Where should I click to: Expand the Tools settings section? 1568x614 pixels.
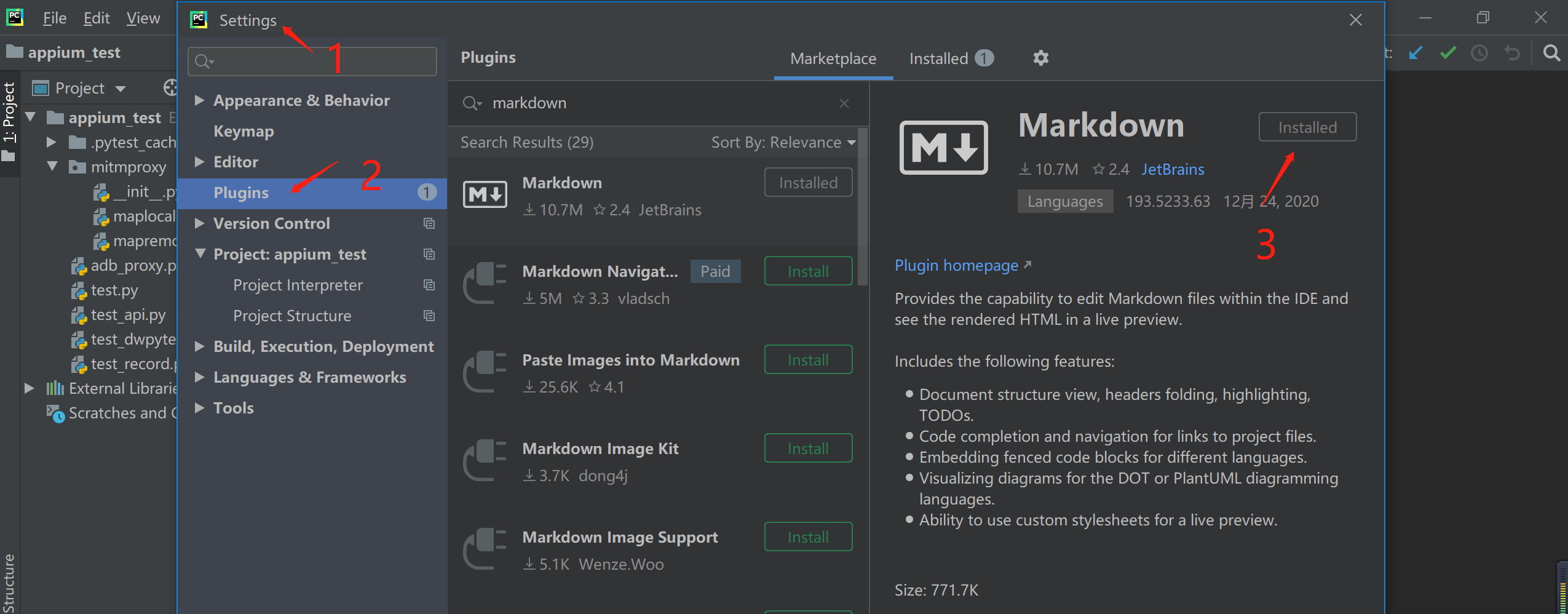(x=199, y=408)
